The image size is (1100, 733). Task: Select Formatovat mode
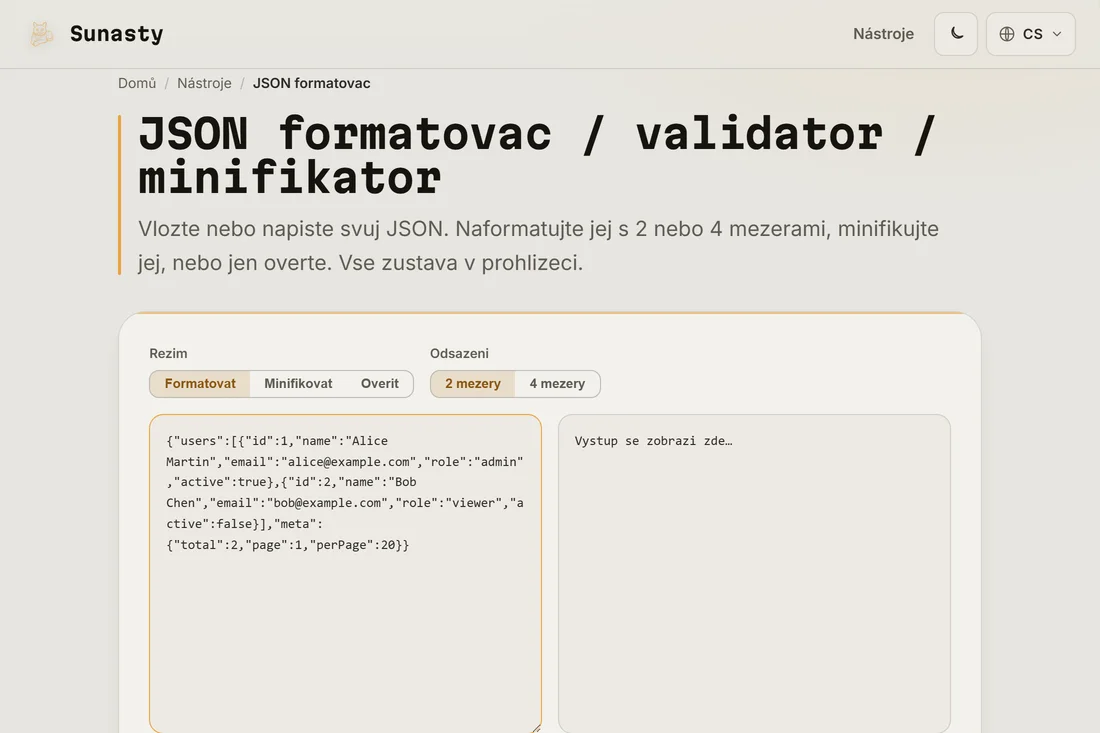click(200, 384)
